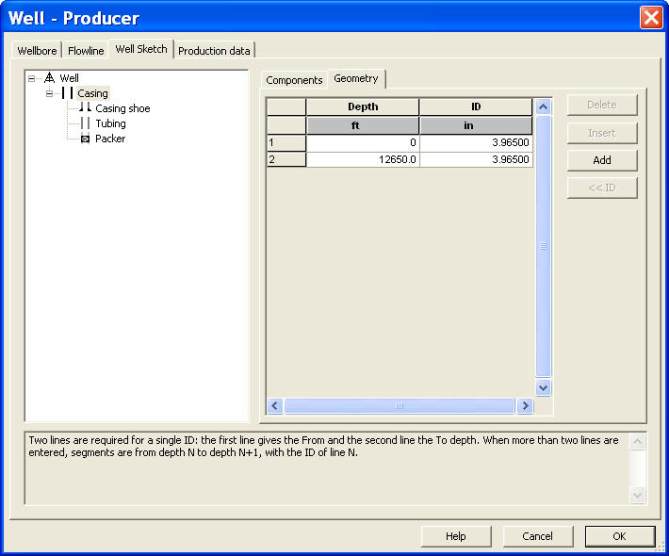
Task: Switch to the Wellbore tab
Action: tap(38, 51)
